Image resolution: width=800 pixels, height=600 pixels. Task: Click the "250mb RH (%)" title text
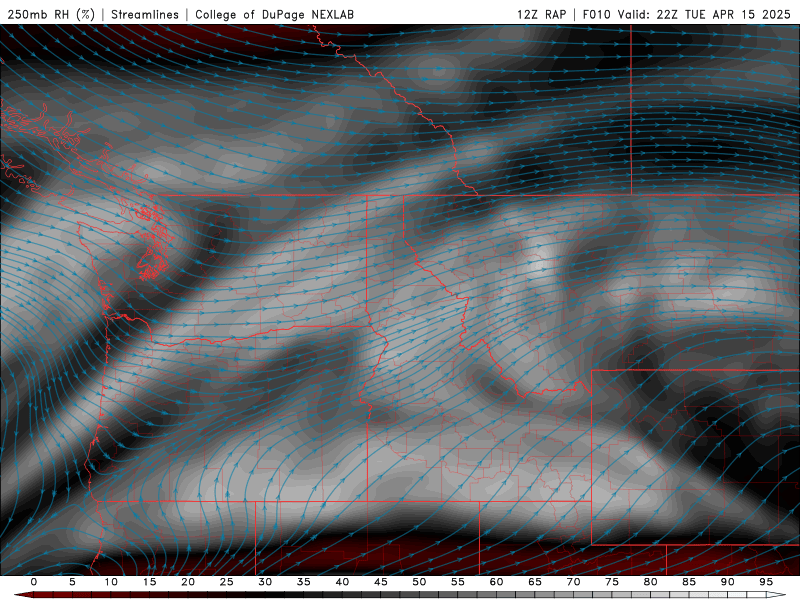pyautogui.click(x=51, y=14)
